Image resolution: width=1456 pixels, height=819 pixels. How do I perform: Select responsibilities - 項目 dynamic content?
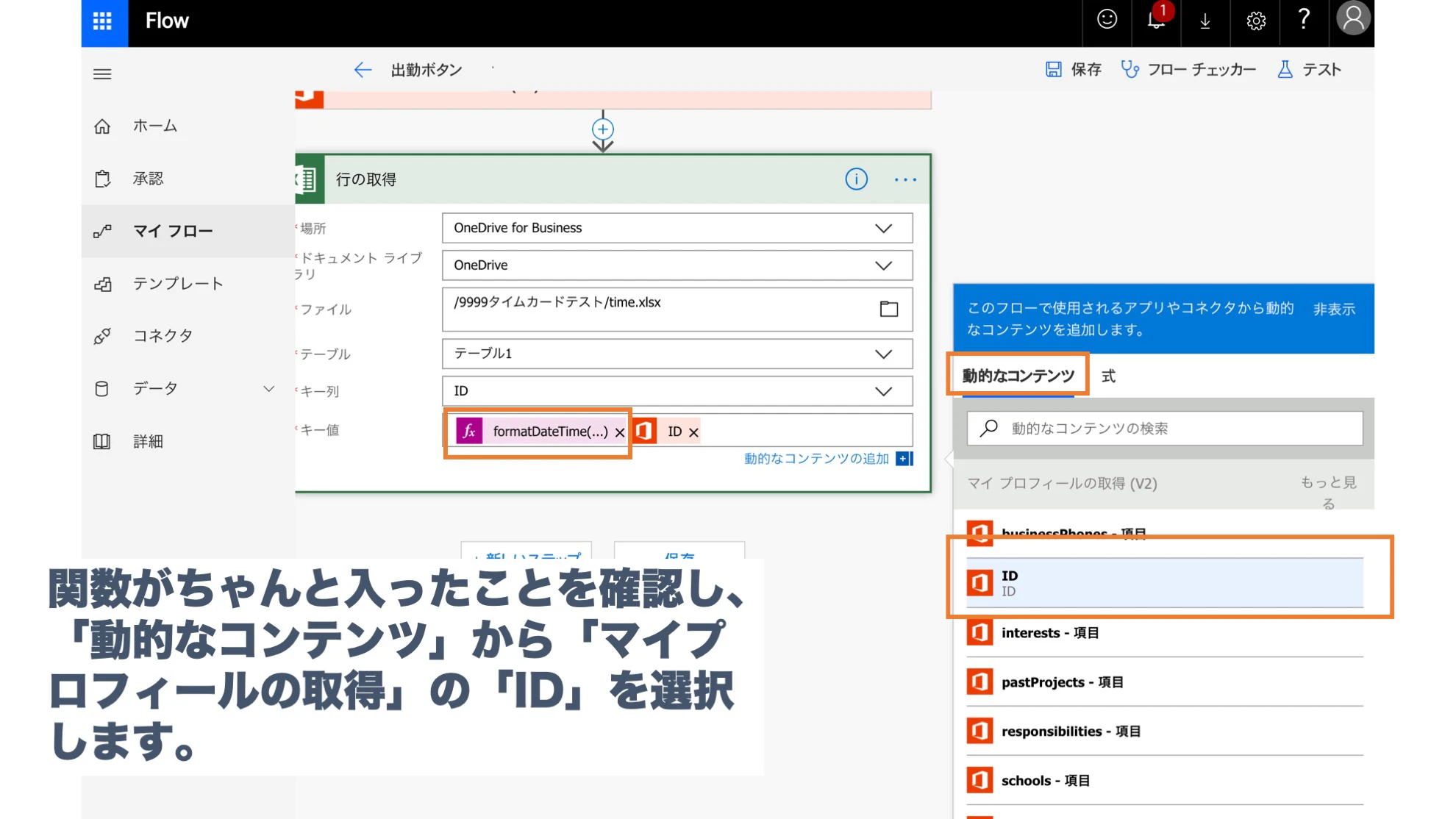(x=1165, y=732)
